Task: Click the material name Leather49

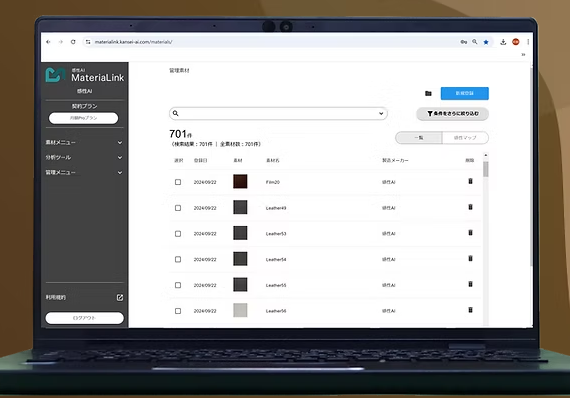Action: coord(276,208)
